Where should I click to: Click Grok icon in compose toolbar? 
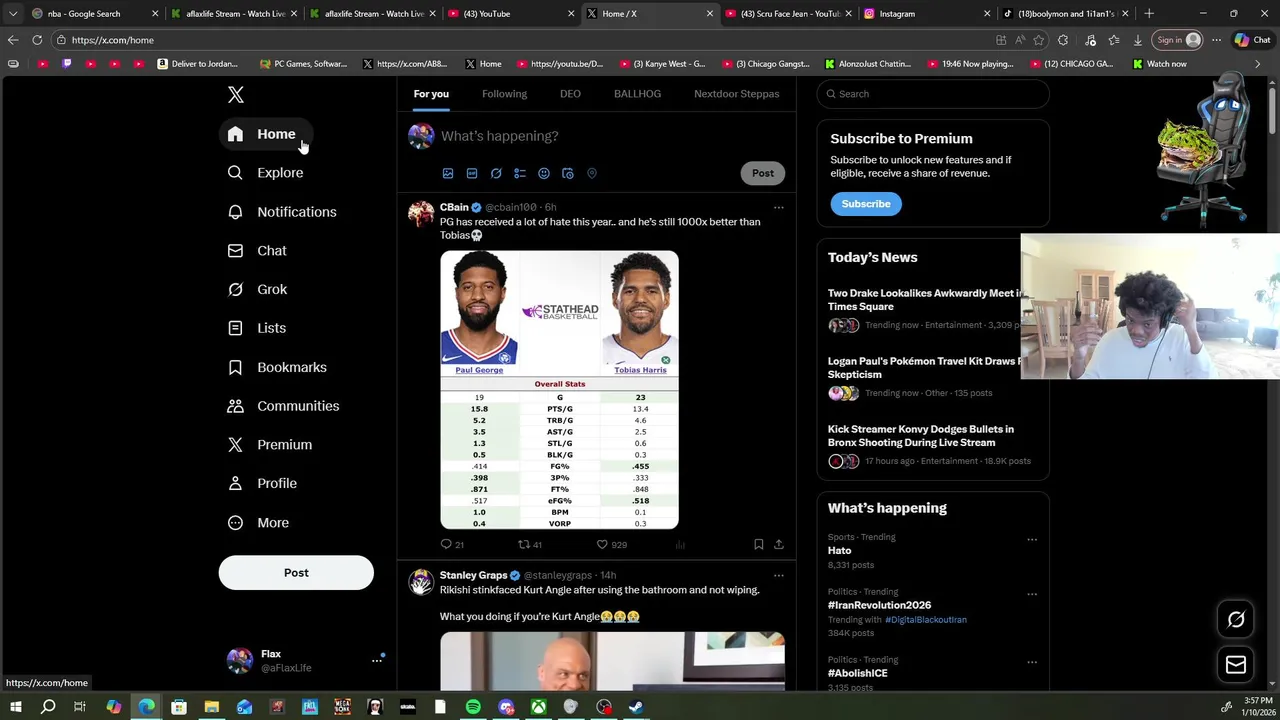(x=496, y=174)
